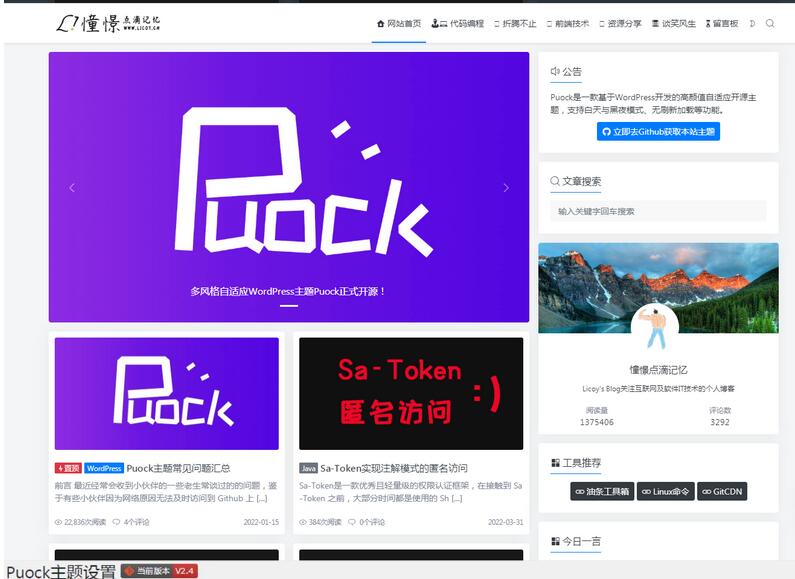Open the Puock post thumbnail
Screen dimensions: 795x579
point(167,393)
